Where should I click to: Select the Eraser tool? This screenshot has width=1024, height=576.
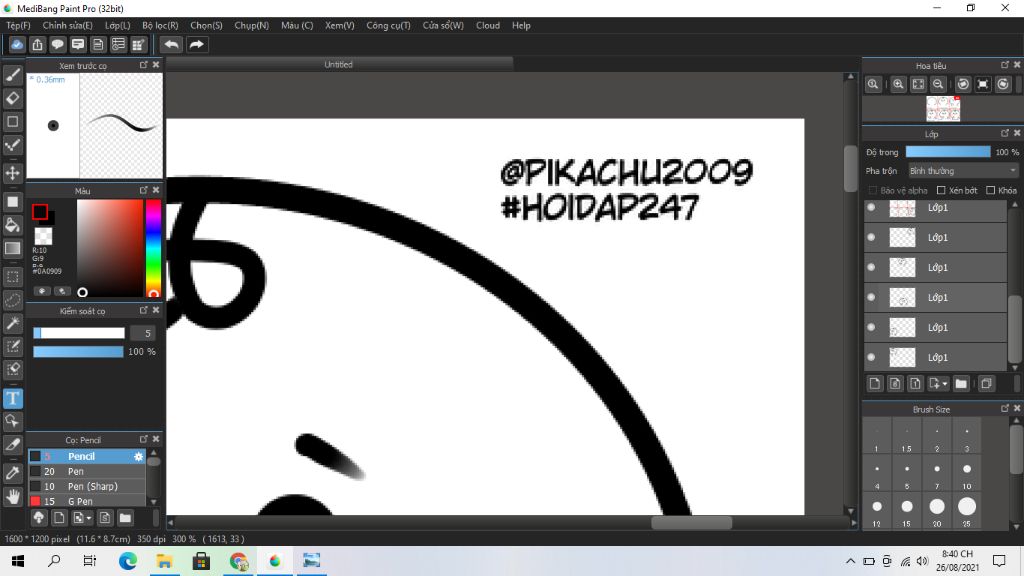coord(12,98)
